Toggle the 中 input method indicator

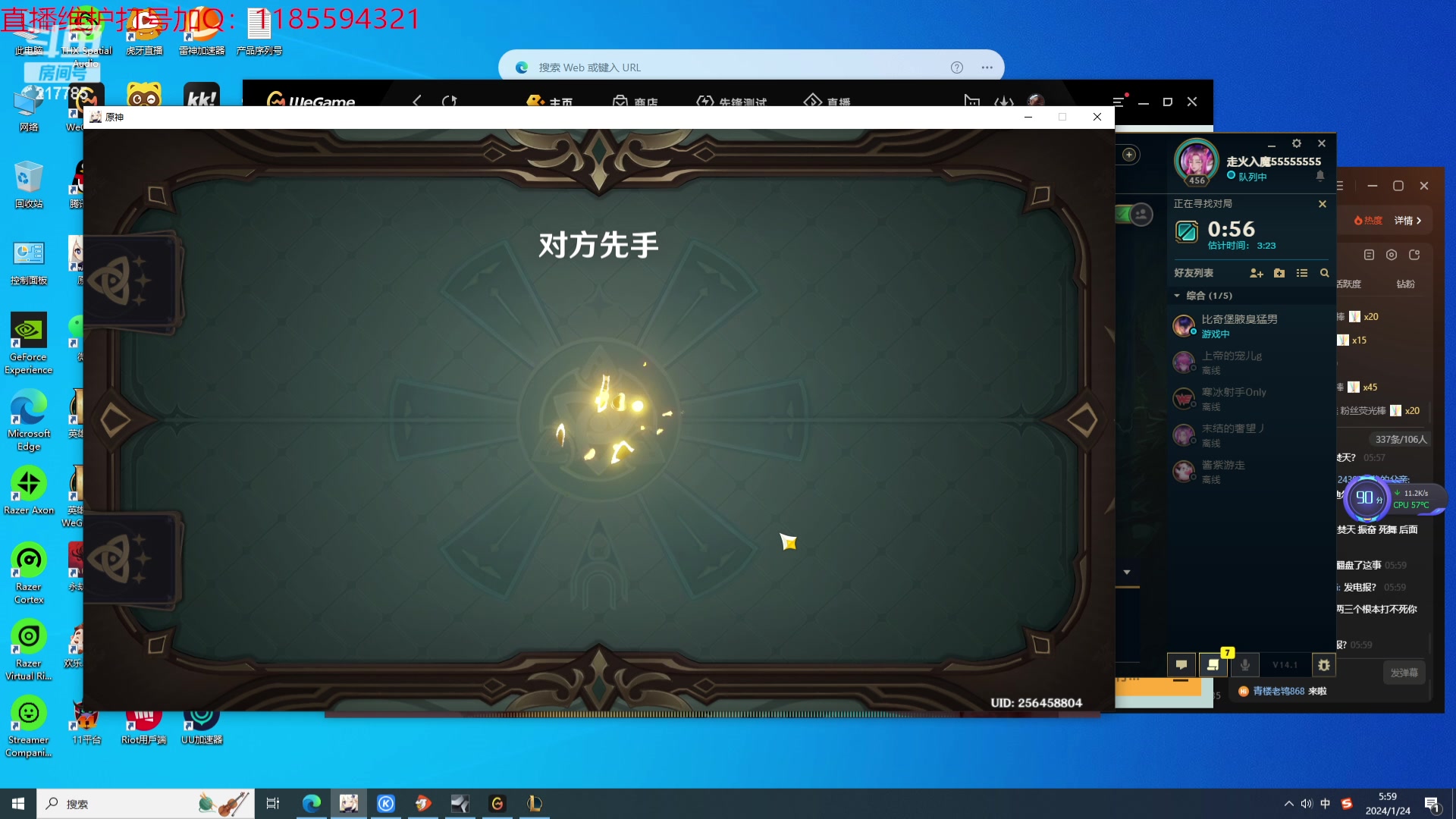1326,804
